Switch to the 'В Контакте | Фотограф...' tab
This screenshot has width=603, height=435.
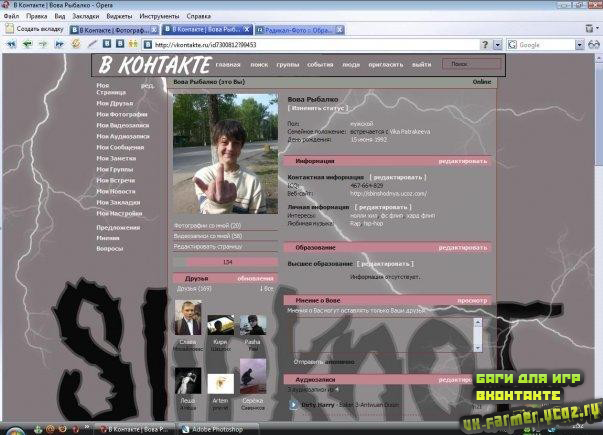tap(114, 30)
